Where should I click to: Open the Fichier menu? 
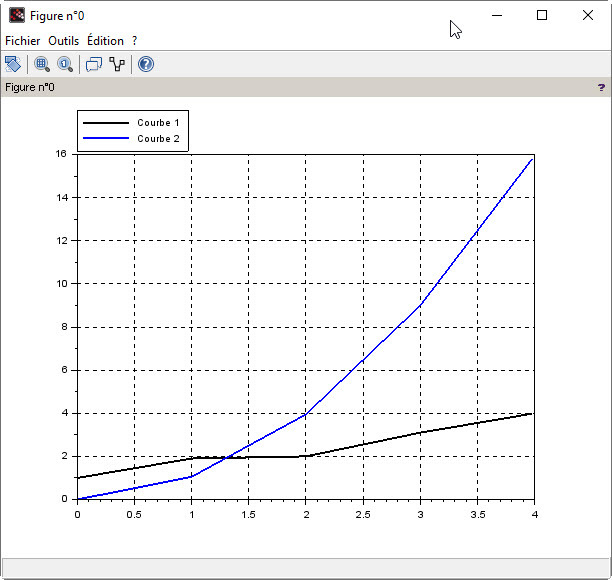(x=23, y=41)
